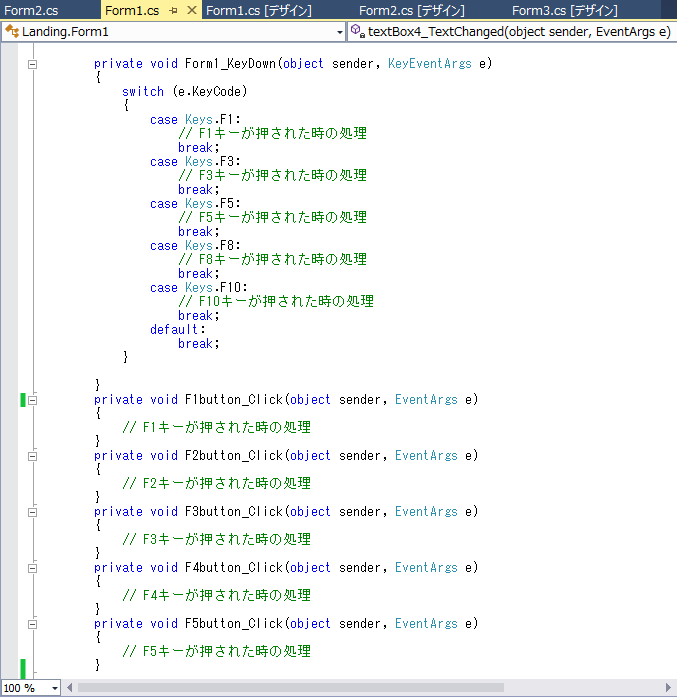Screen dimensions: 677x697
Task: Open the 100 % zoom dropdown
Action: pos(55,688)
